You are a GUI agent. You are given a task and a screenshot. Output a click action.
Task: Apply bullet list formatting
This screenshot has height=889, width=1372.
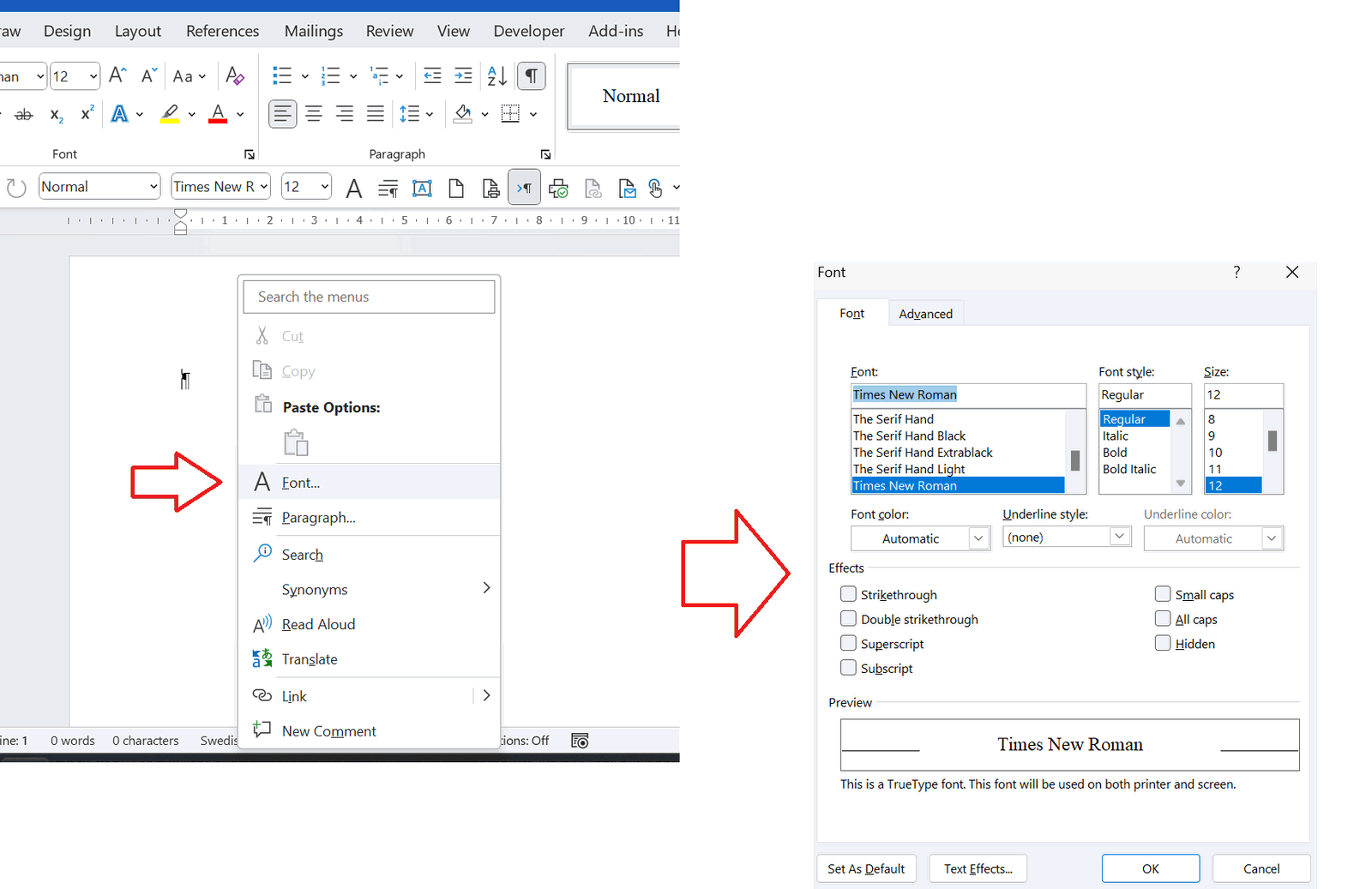(x=282, y=76)
